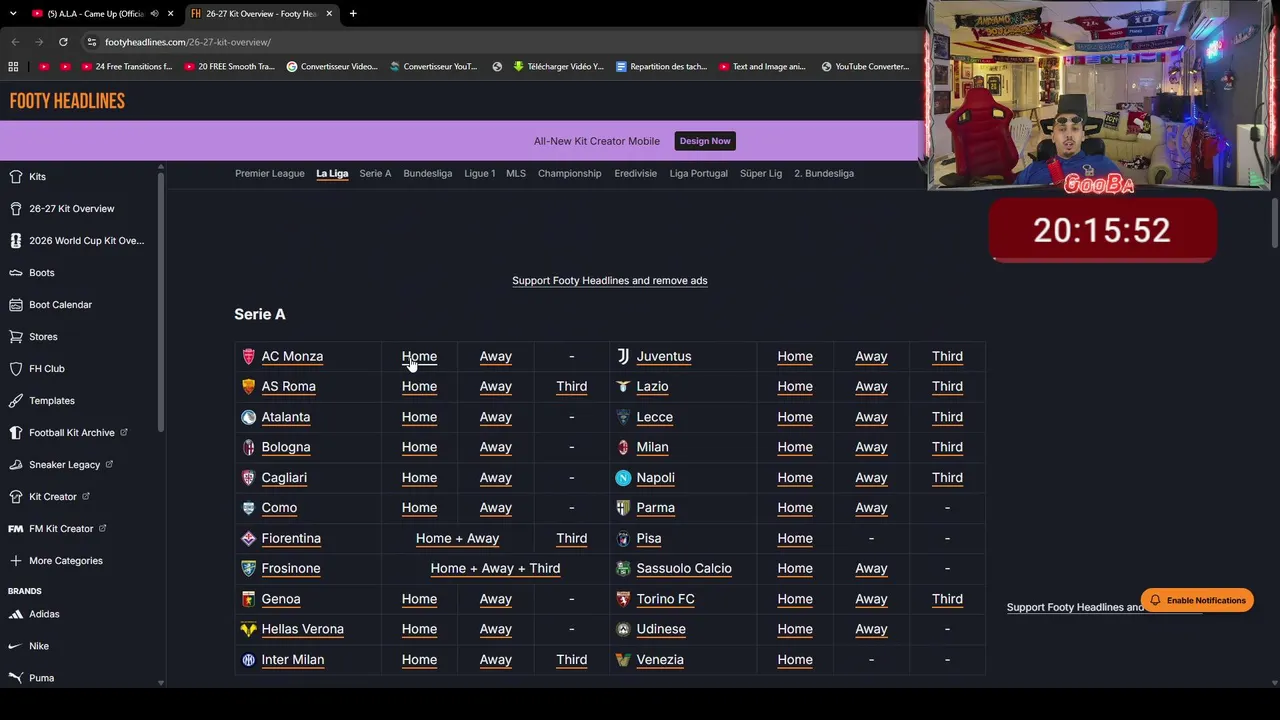Mute the A.L.A tab audio icon

[x=154, y=14]
